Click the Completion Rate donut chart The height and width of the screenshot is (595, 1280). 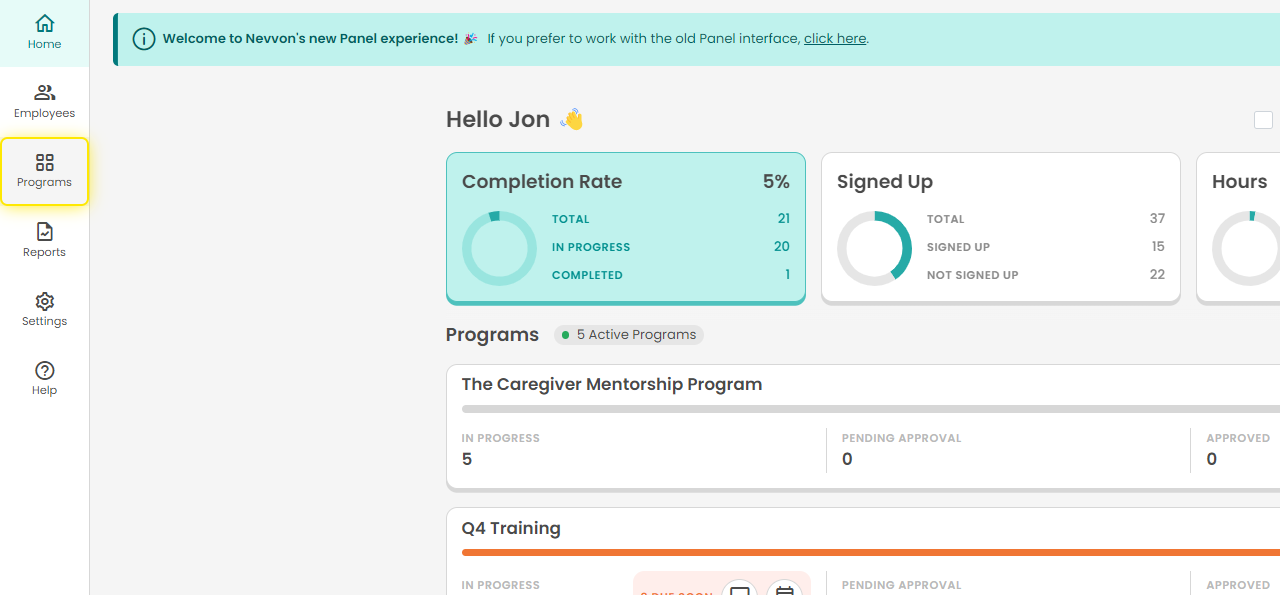[499, 248]
